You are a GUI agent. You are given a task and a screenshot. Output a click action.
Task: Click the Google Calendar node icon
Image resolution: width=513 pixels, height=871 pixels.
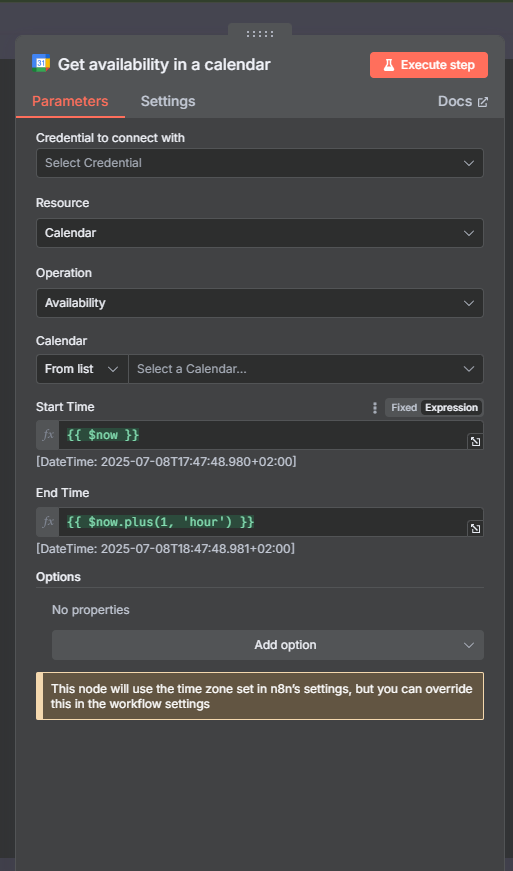pyautogui.click(x=41, y=64)
